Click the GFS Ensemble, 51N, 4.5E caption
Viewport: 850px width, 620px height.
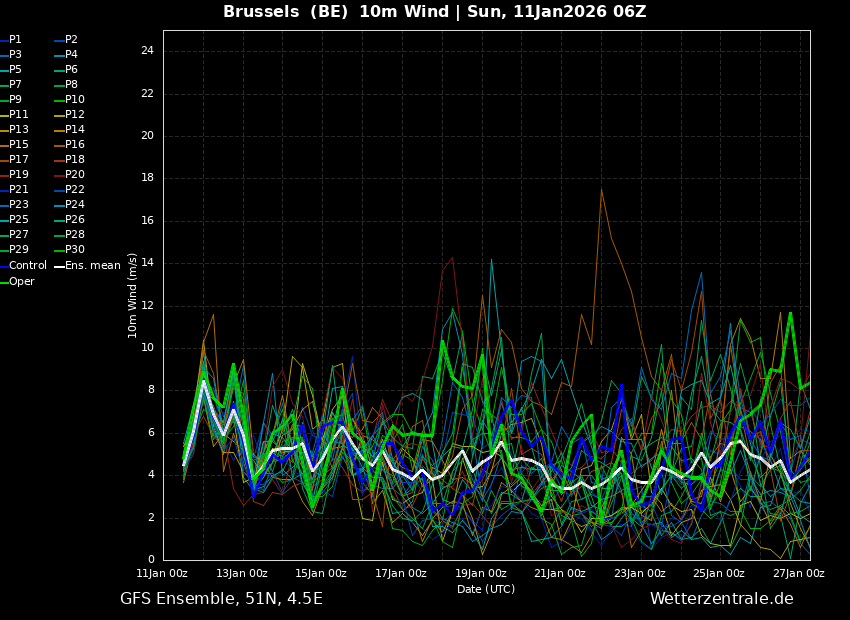click(221, 599)
